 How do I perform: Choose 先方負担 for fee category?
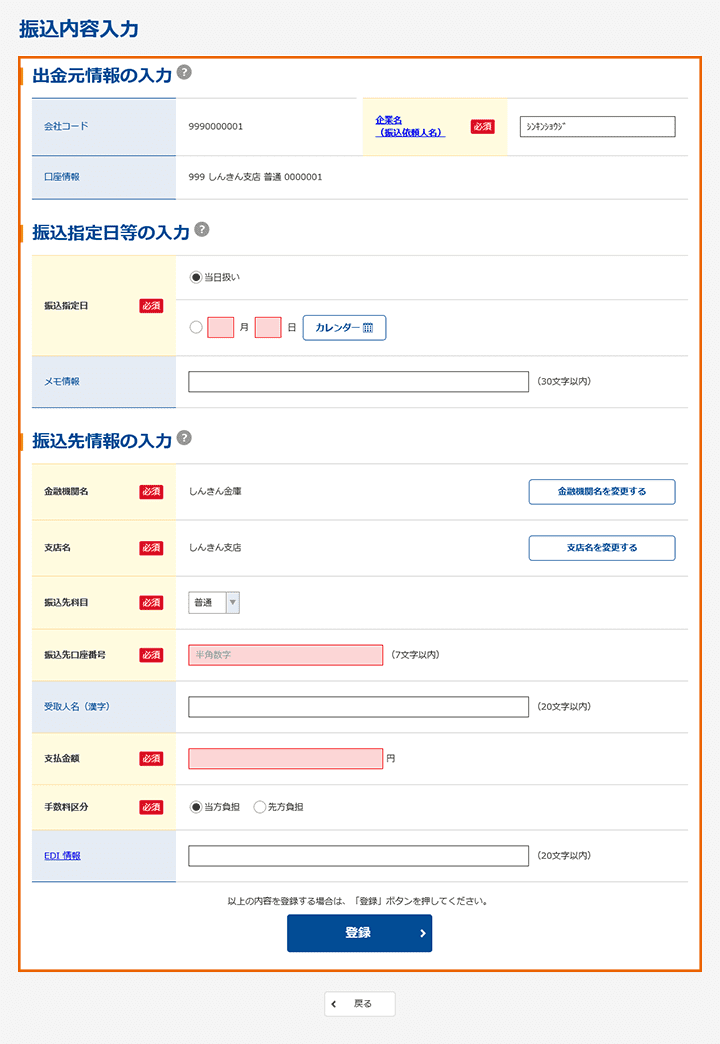click(260, 807)
